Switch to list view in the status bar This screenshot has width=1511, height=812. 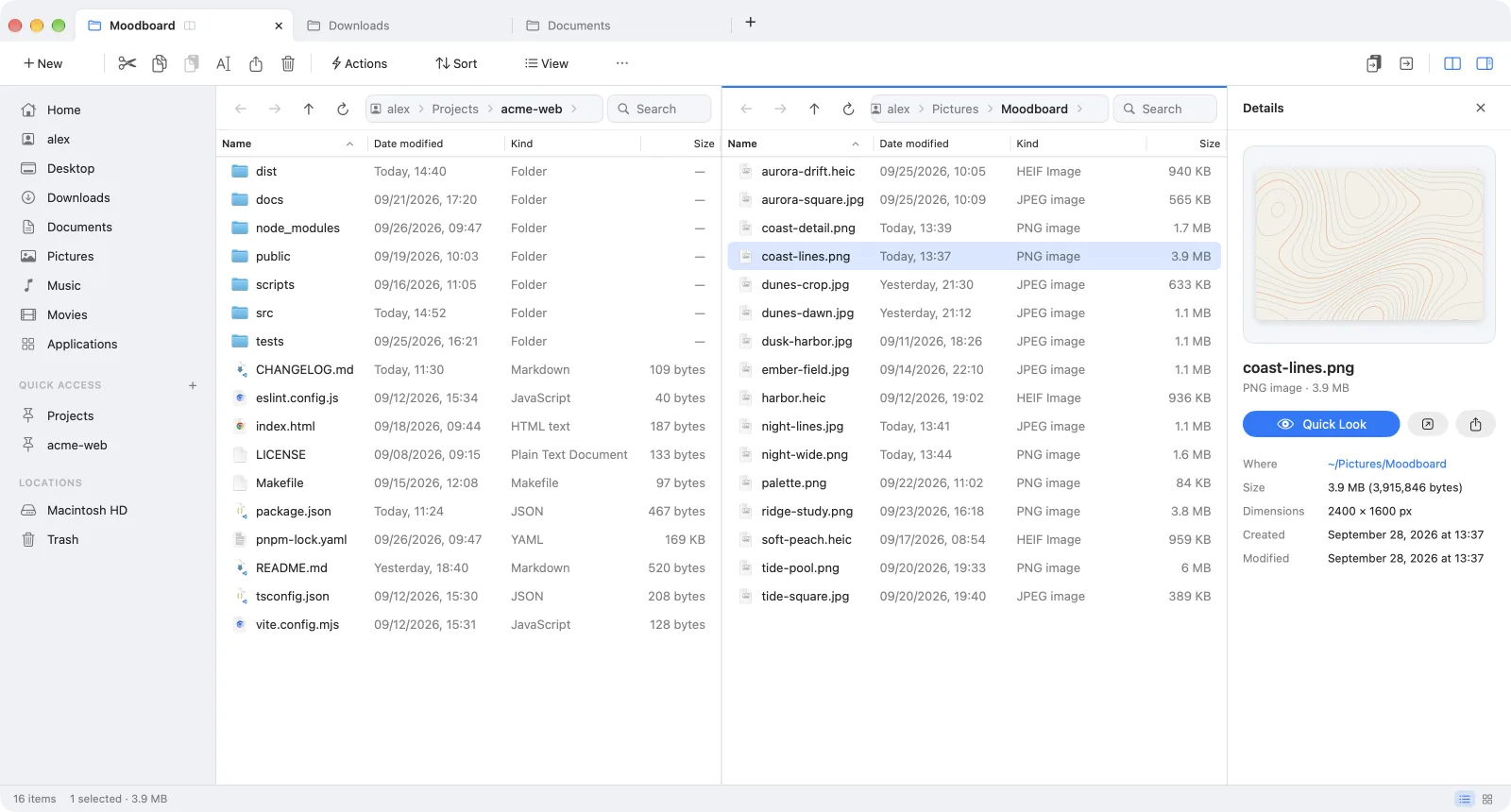tap(1465, 799)
